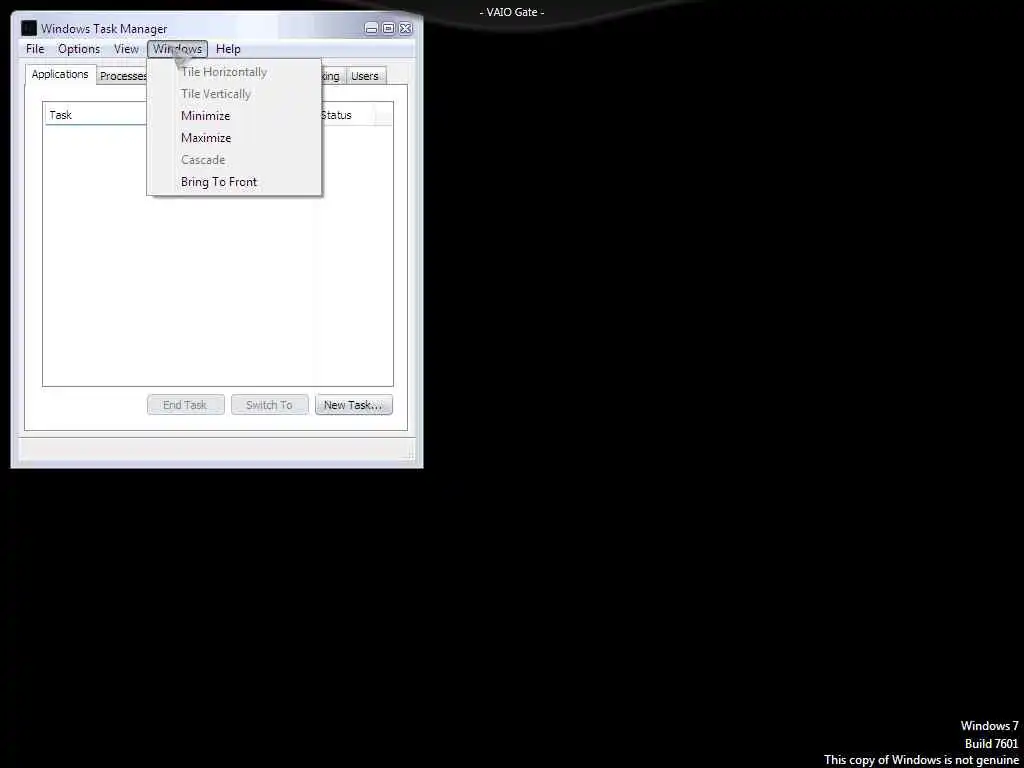This screenshot has height=768, width=1024.
Task: Close the open Windows menu
Action: click(x=178, y=49)
